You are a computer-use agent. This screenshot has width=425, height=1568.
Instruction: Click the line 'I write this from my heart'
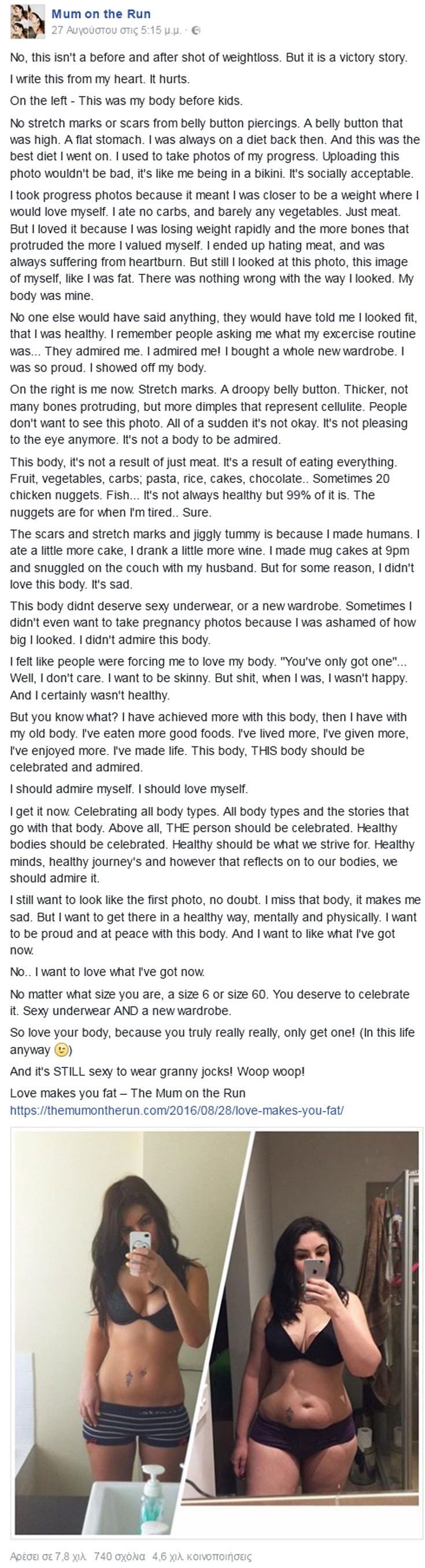99,79
